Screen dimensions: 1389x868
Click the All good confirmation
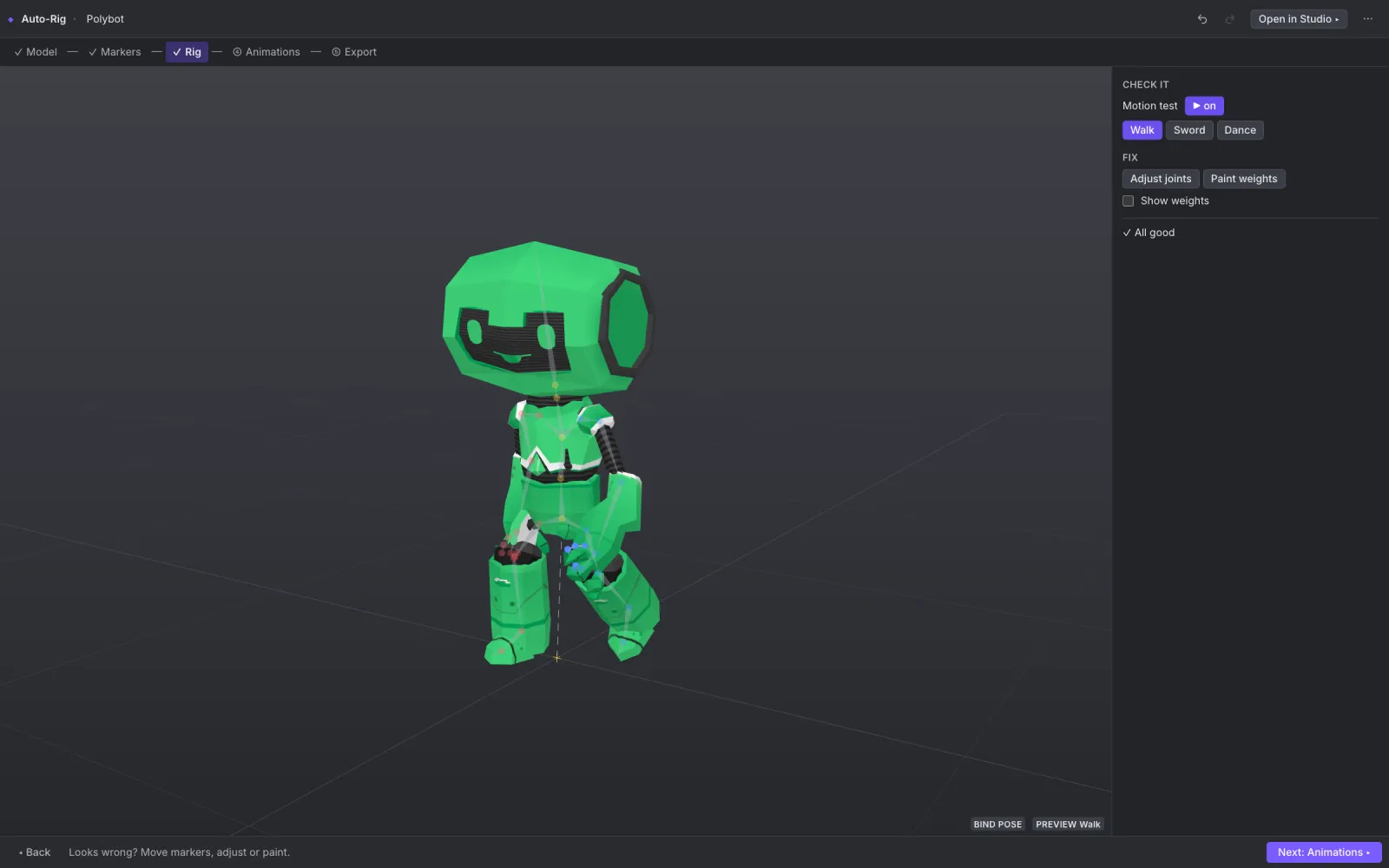tap(1149, 233)
